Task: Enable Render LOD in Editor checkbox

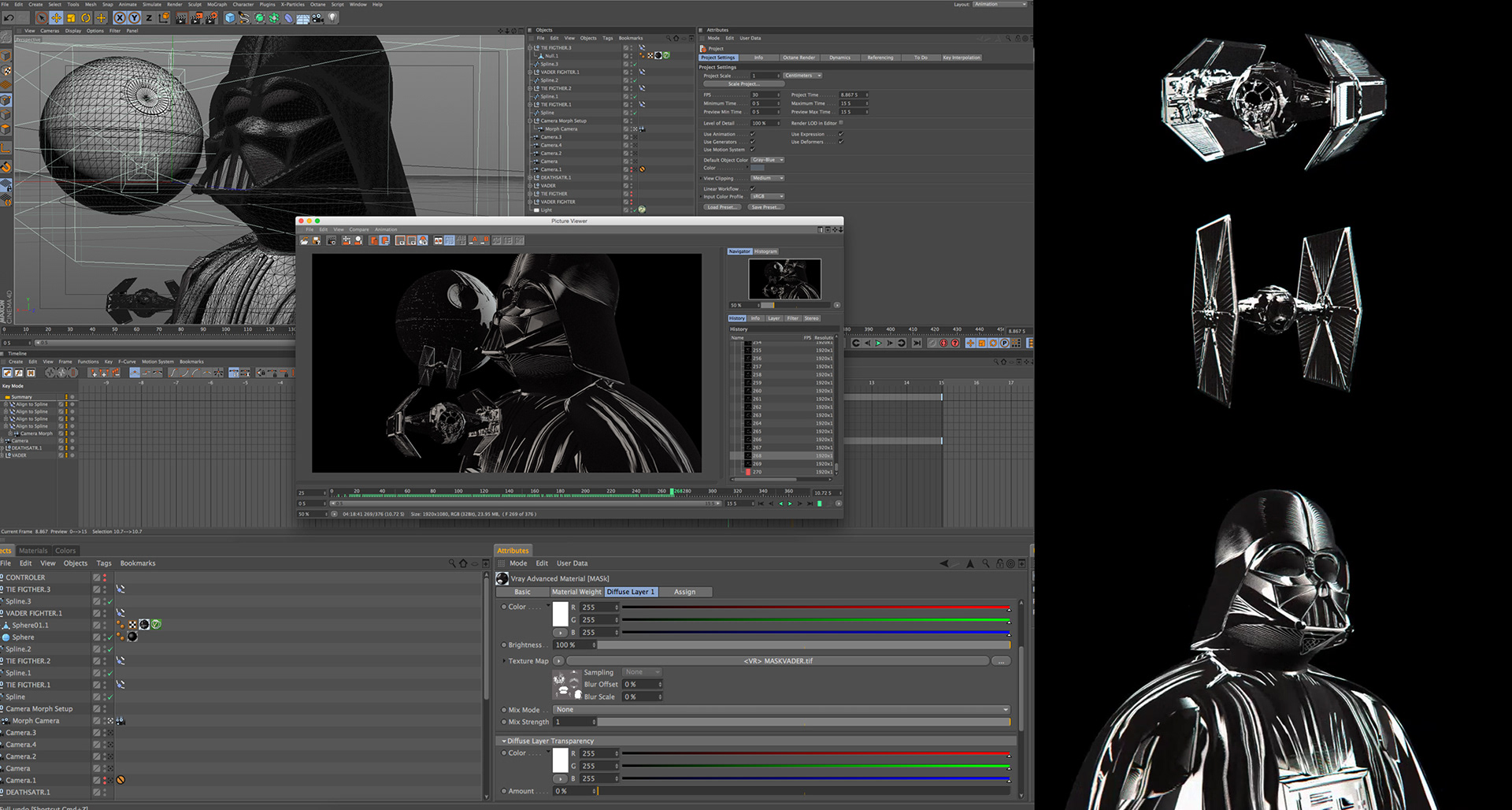Action: (841, 123)
